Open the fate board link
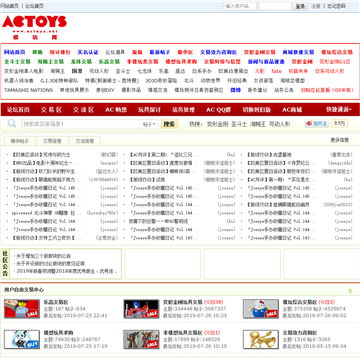 pos(276,71)
